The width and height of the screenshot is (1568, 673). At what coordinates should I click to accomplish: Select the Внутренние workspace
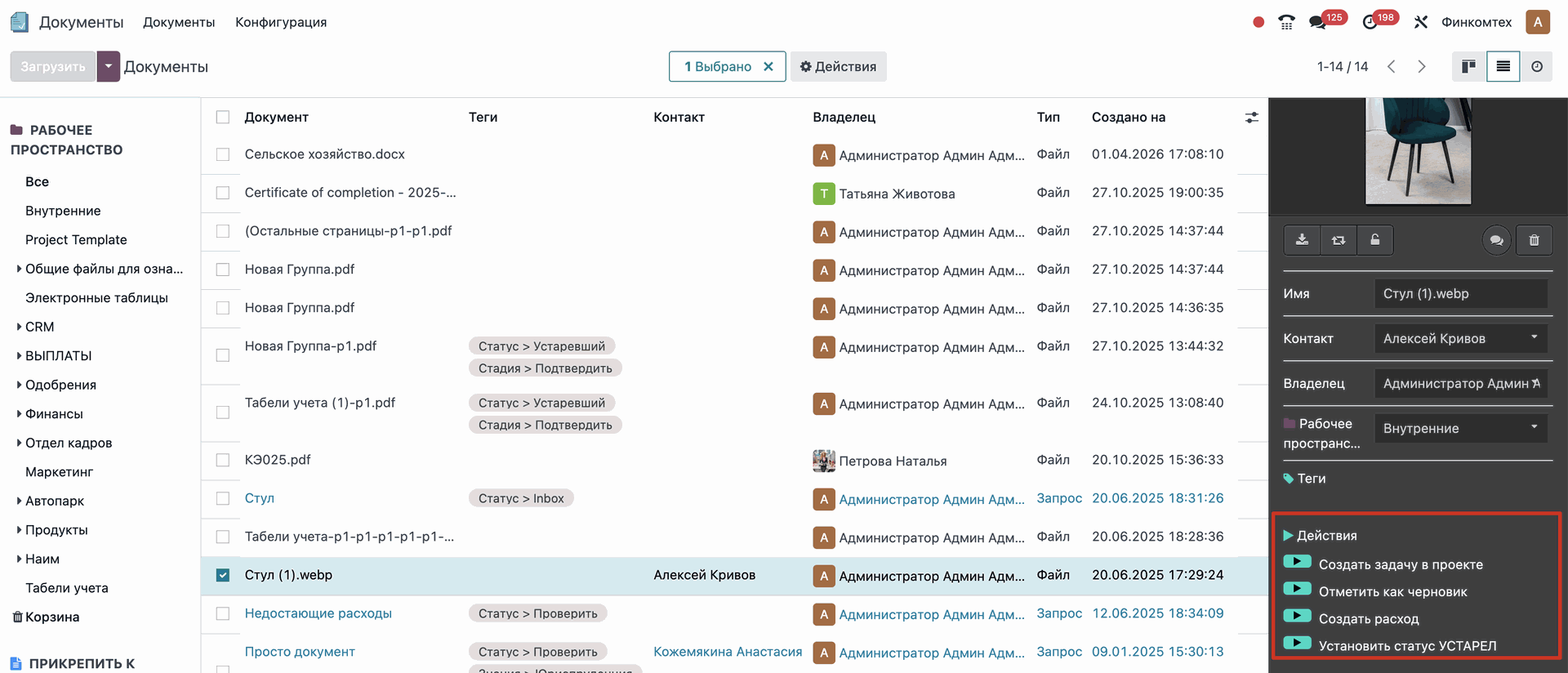coord(63,211)
